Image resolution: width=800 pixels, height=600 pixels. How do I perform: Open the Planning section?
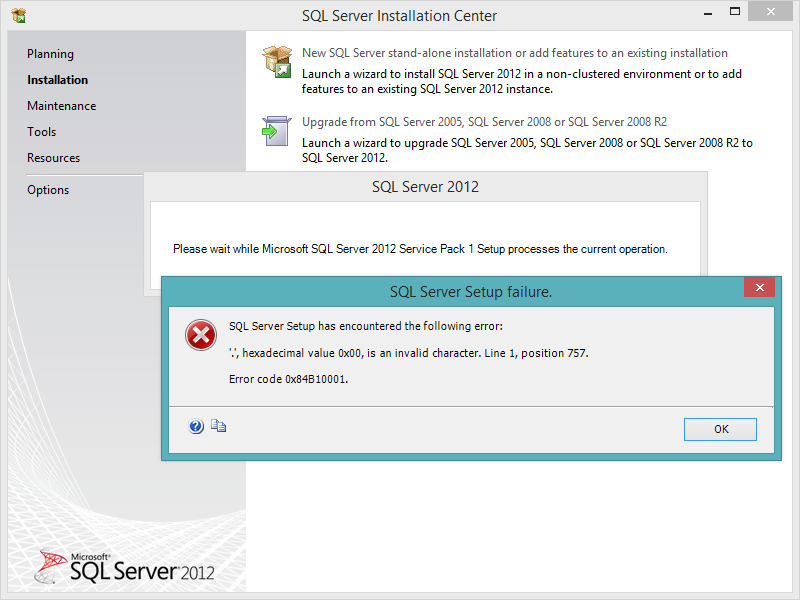pos(51,54)
